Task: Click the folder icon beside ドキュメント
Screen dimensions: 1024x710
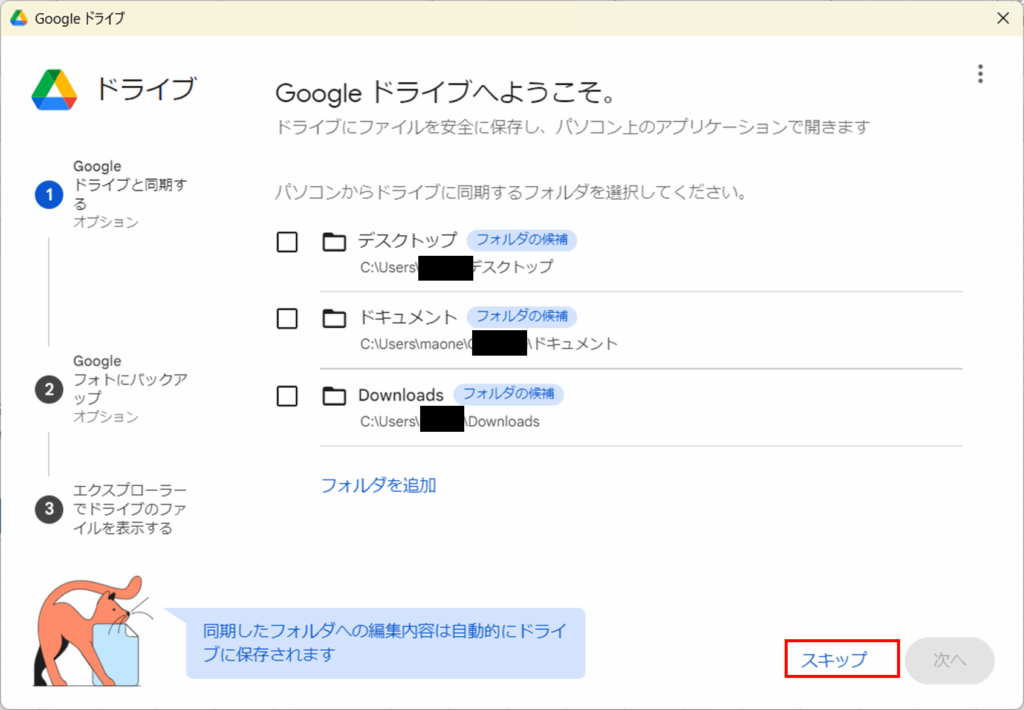Action: coord(334,319)
